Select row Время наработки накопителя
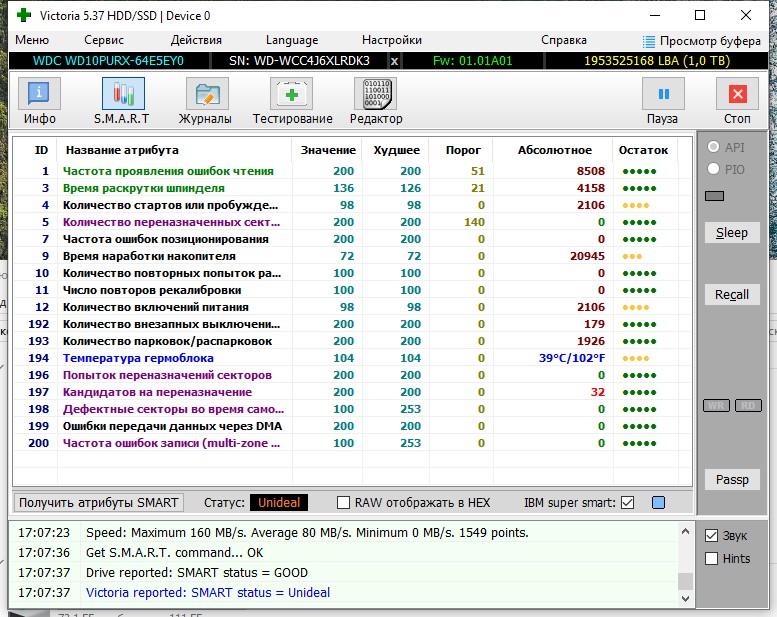The width and height of the screenshot is (777, 617). [x=352, y=256]
